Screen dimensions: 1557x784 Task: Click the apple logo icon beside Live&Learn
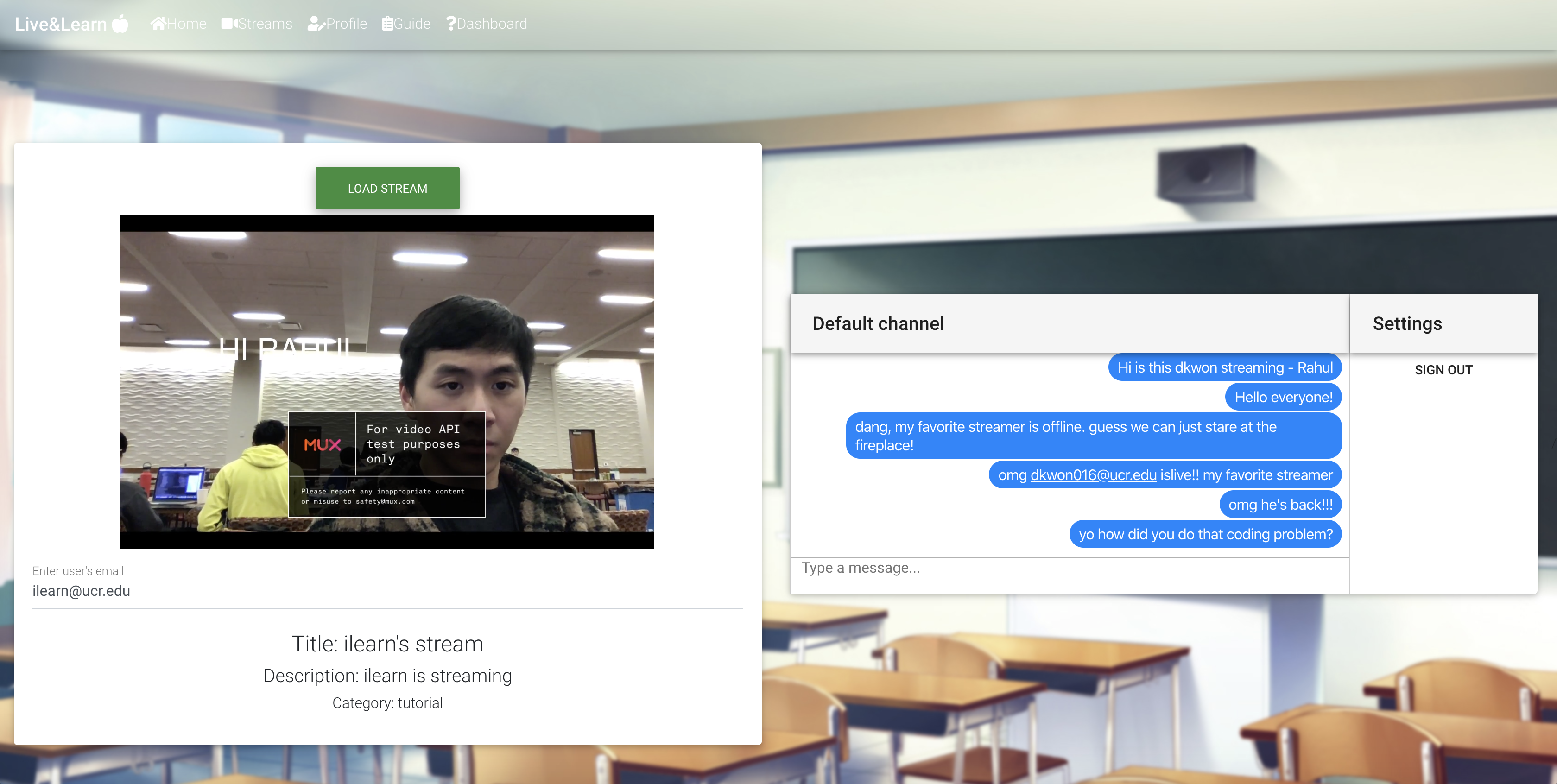[x=120, y=24]
